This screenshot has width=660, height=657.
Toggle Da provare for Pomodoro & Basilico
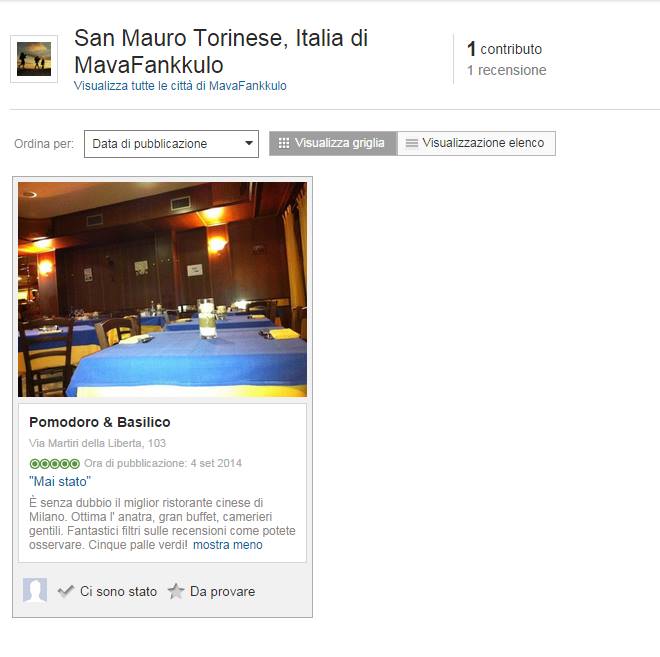tap(211, 591)
